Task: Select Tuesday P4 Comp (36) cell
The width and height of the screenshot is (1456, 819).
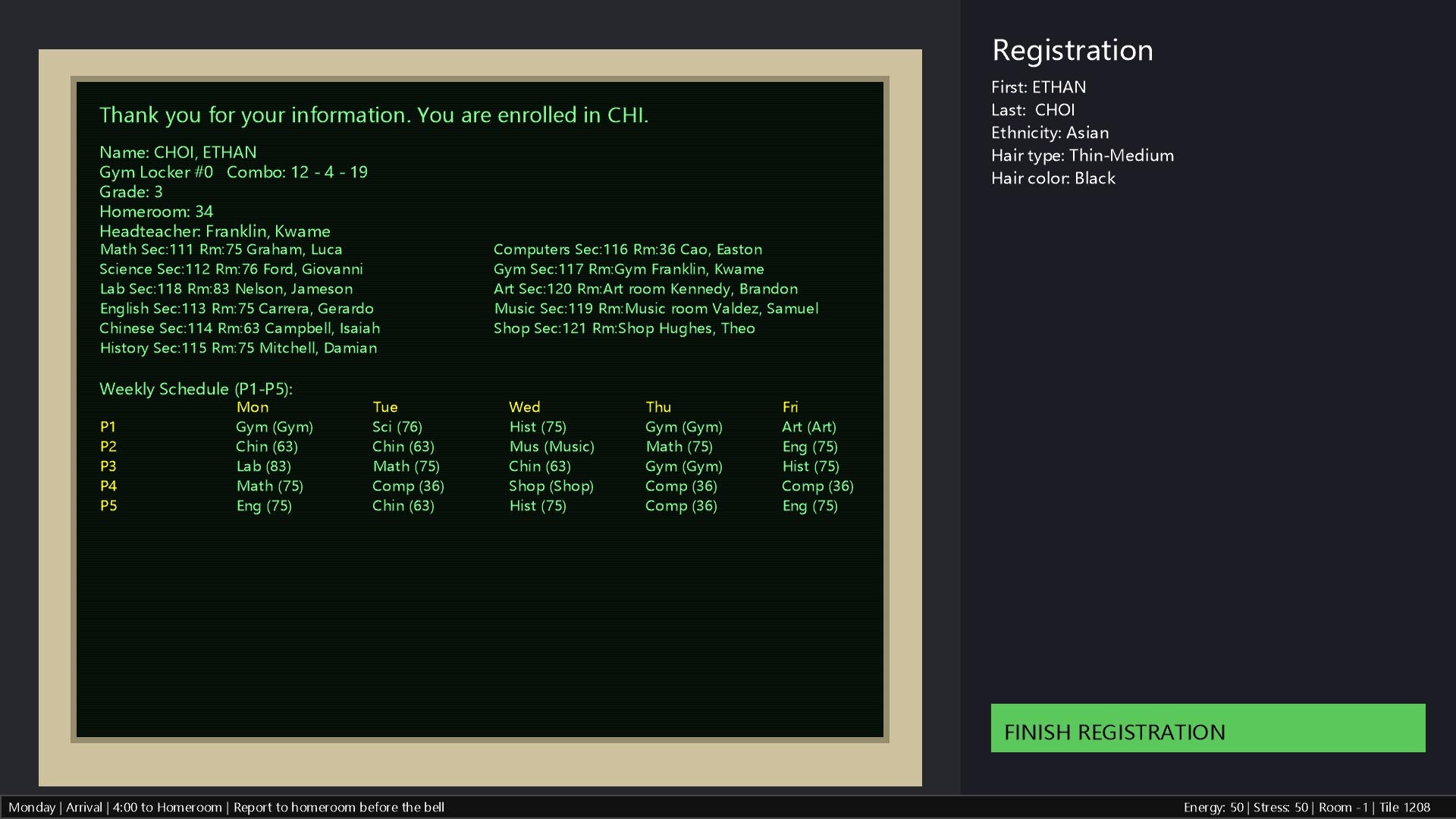Action: coord(408,486)
